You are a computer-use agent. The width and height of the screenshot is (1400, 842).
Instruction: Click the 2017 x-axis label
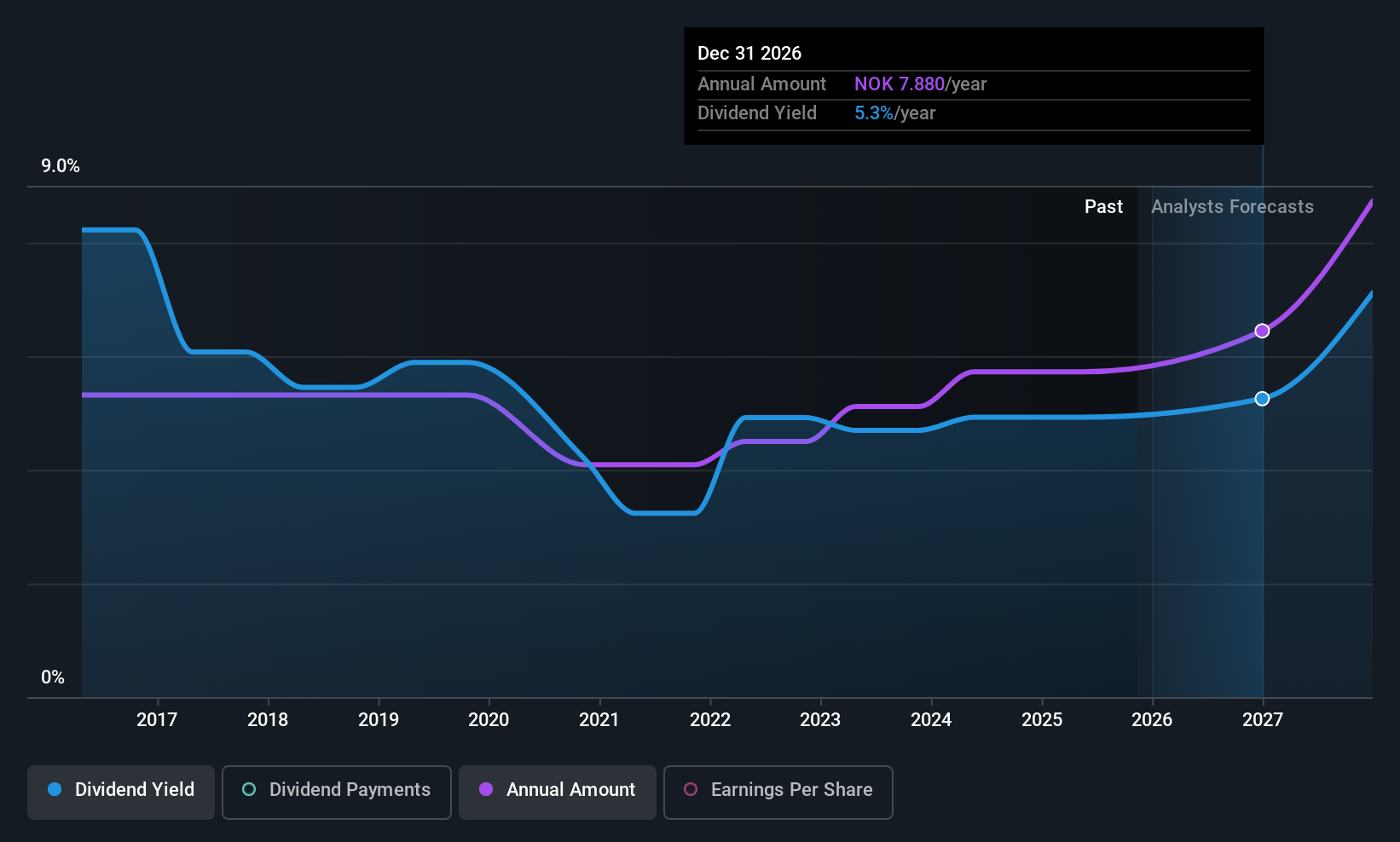pyautogui.click(x=157, y=720)
